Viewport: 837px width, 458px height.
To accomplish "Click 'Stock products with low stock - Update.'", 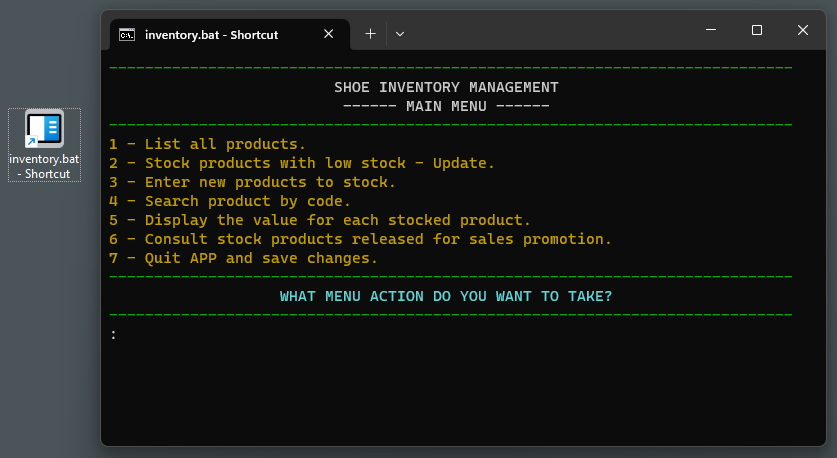I will click(302, 163).
